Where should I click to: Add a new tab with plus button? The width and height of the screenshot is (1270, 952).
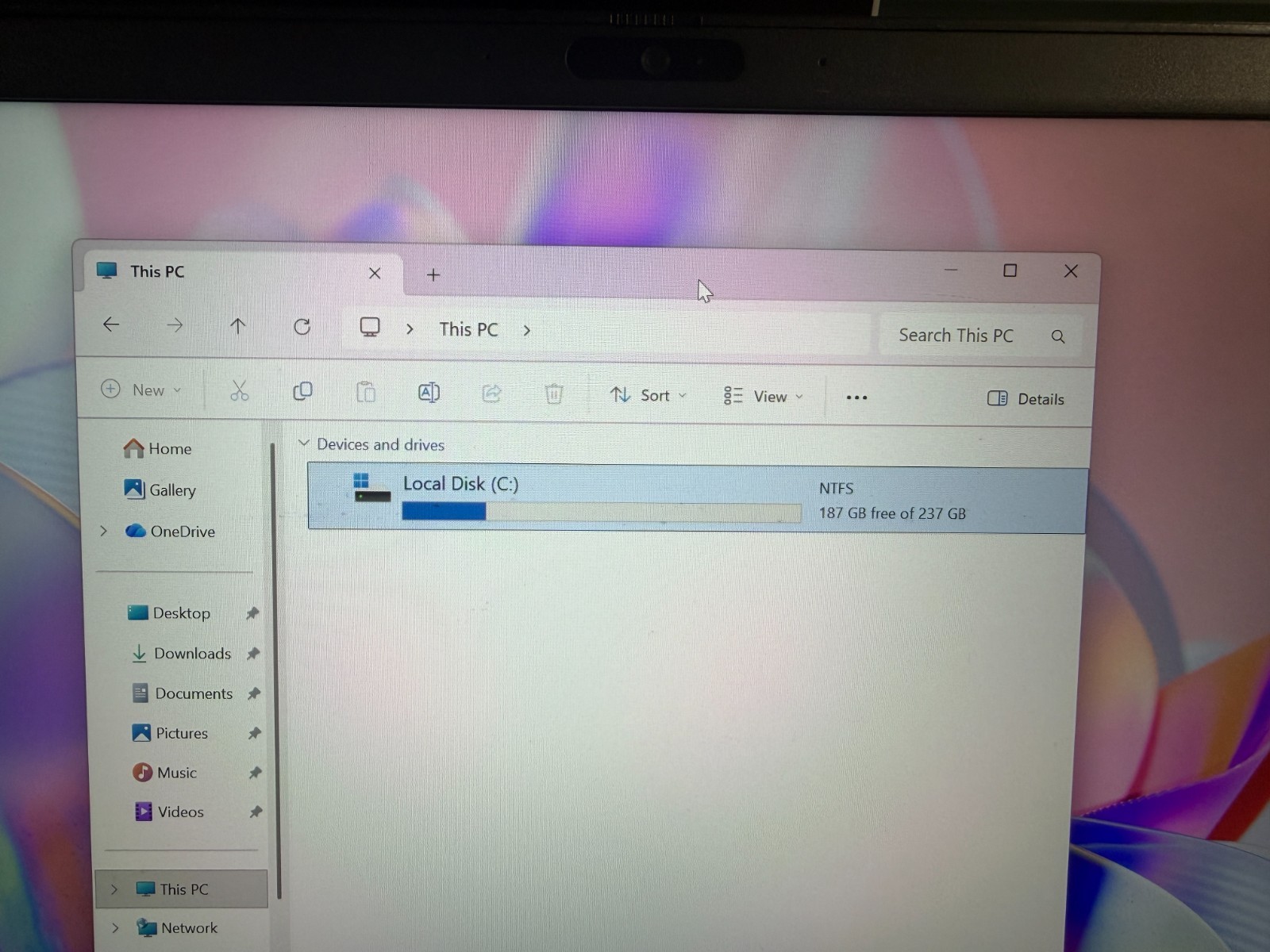(x=433, y=274)
